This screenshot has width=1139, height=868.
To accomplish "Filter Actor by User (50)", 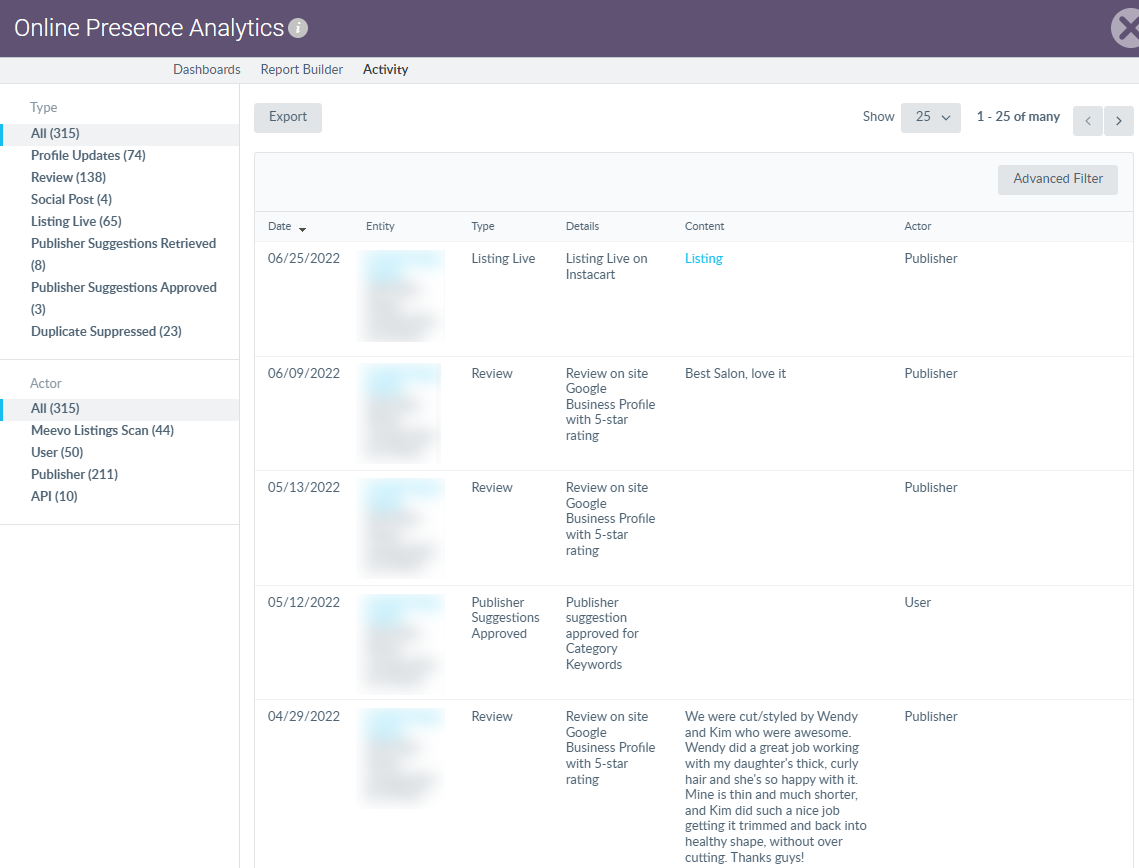I will coord(57,453).
